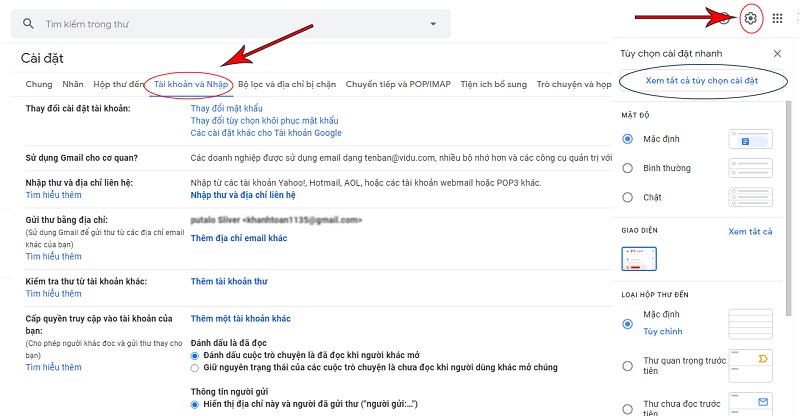Select the Tài khoản và Nhập tab
Viewport: 800px width, 416px height.
tap(191, 84)
